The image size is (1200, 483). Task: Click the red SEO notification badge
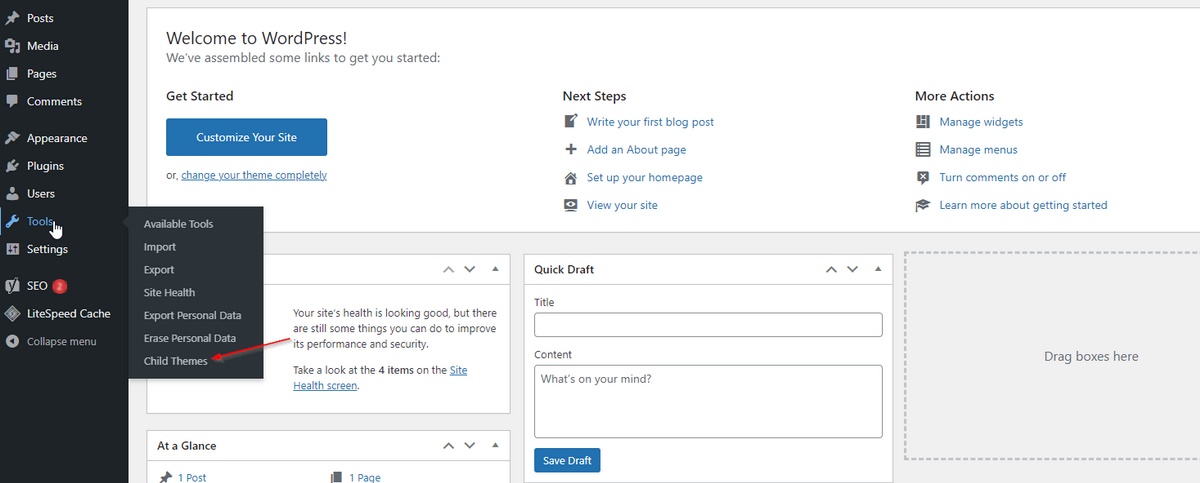60,286
